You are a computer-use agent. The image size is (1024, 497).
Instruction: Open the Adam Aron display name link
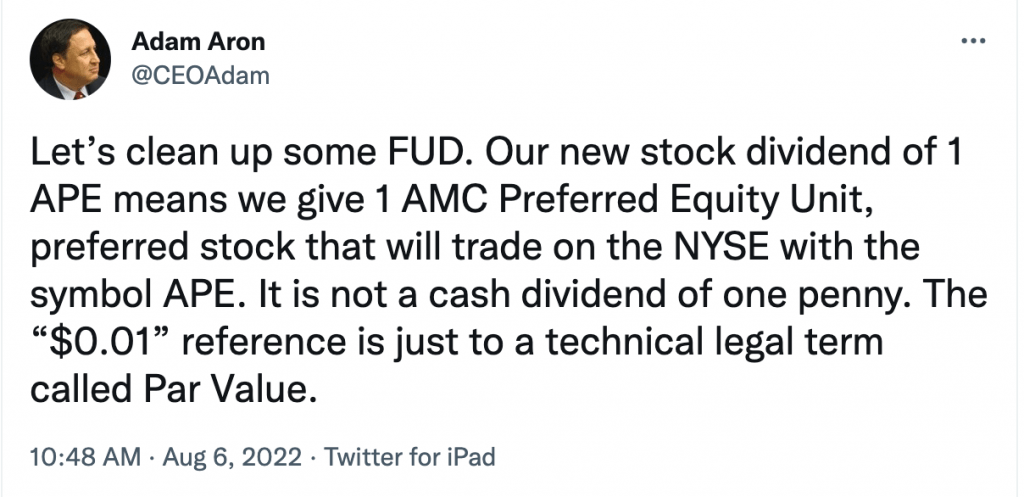[198, 42]
